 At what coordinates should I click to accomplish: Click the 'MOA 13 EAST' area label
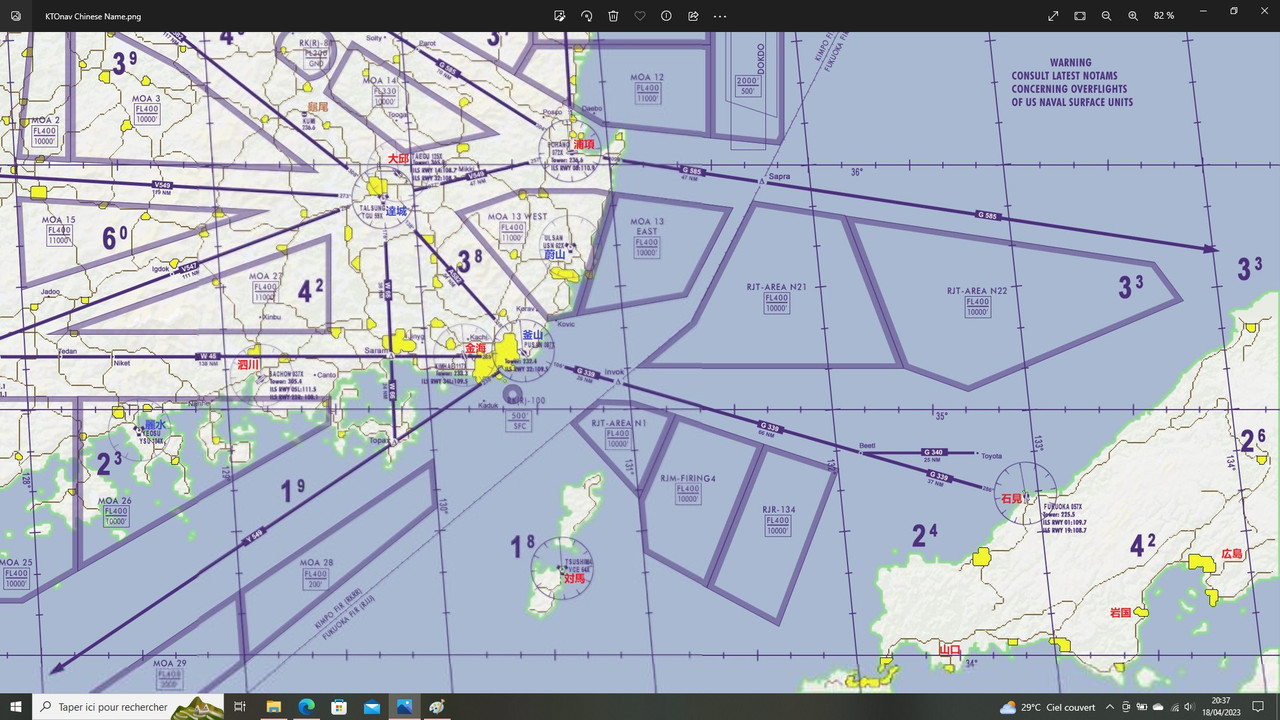tap(647, 226)
